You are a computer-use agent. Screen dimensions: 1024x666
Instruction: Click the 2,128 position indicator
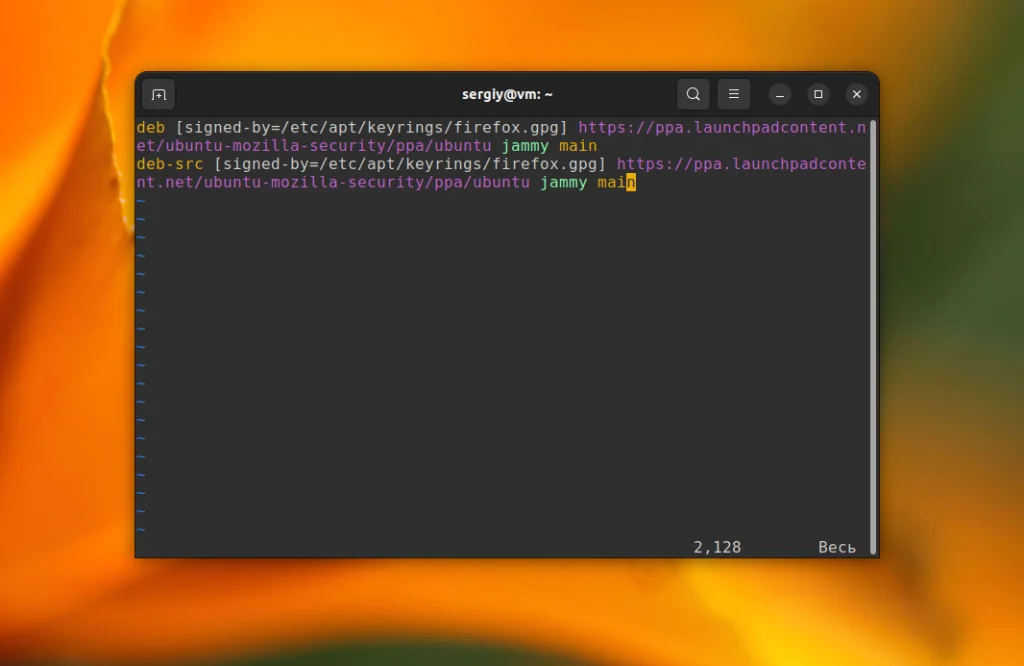pos(716,547)
